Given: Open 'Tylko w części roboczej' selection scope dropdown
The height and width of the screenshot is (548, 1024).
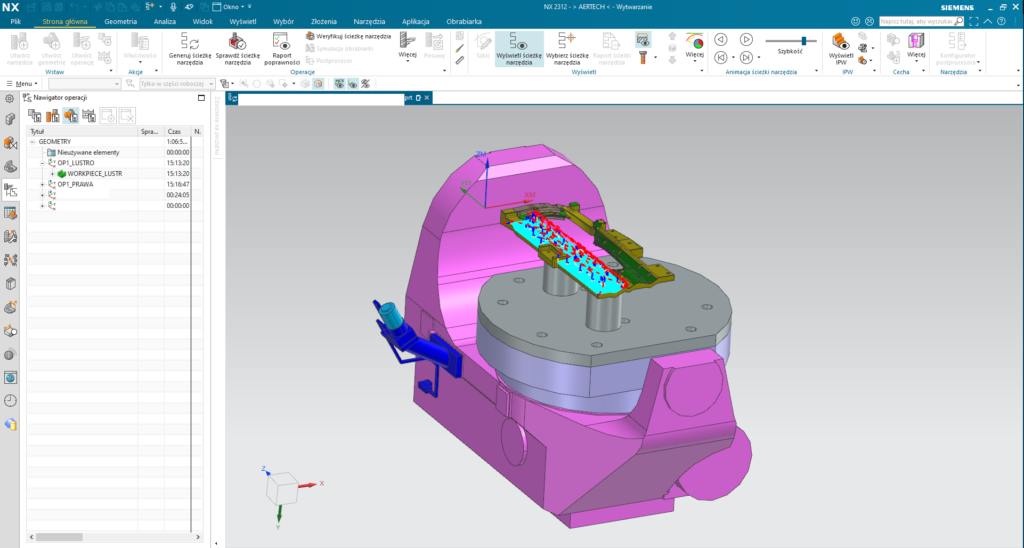Looking at the screenshot, I should tap(177, 84).
